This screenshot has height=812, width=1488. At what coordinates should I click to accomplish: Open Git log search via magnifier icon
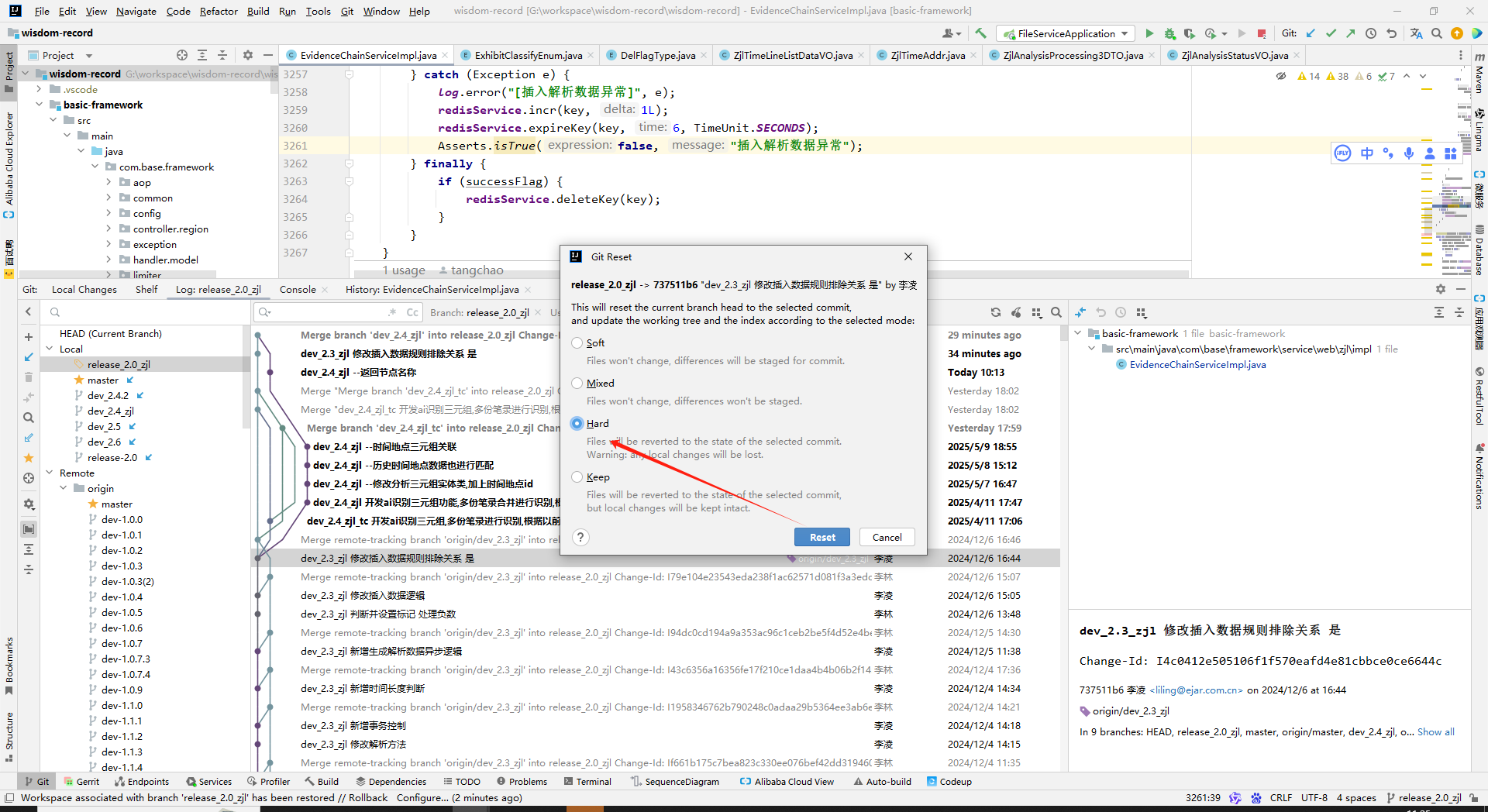[1056, 312]
